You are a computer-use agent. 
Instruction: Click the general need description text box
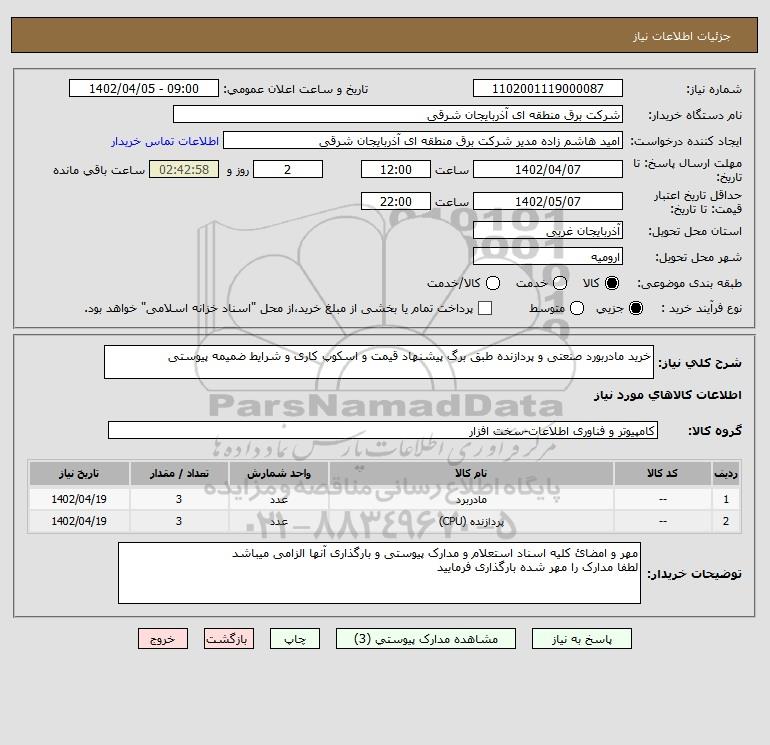click(x=379, y=362)
